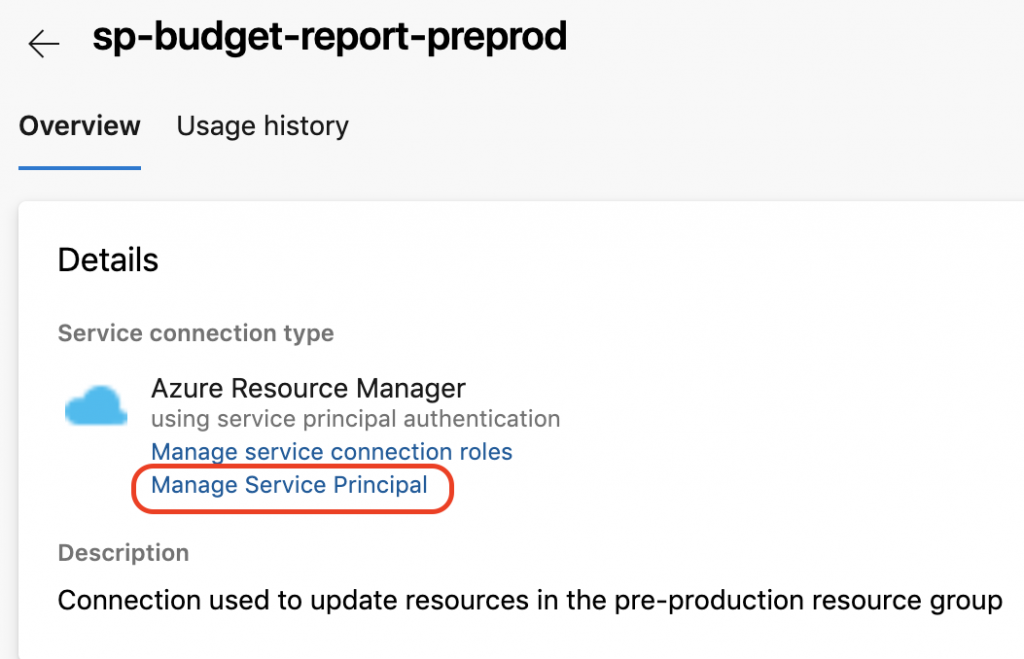The image size is (1024, 659).
Task: Click the blue underline beneath Overview
Action: (x=80, y=168)
